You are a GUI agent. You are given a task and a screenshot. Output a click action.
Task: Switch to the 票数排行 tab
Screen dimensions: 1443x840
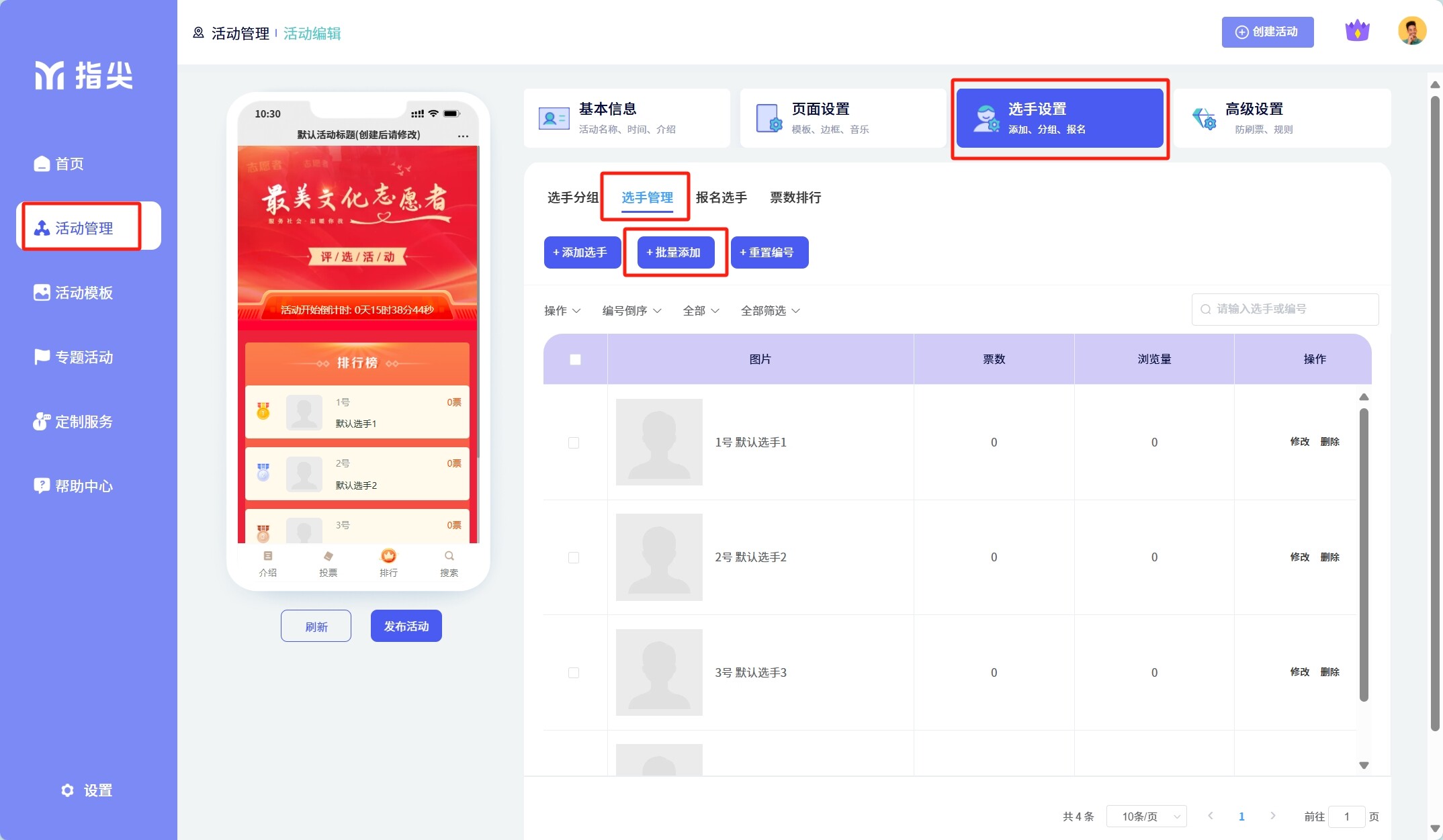795,197
